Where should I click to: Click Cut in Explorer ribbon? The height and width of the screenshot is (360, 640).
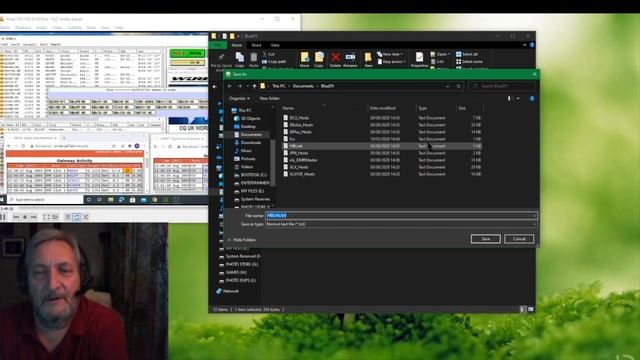click(x=268, y=54)
